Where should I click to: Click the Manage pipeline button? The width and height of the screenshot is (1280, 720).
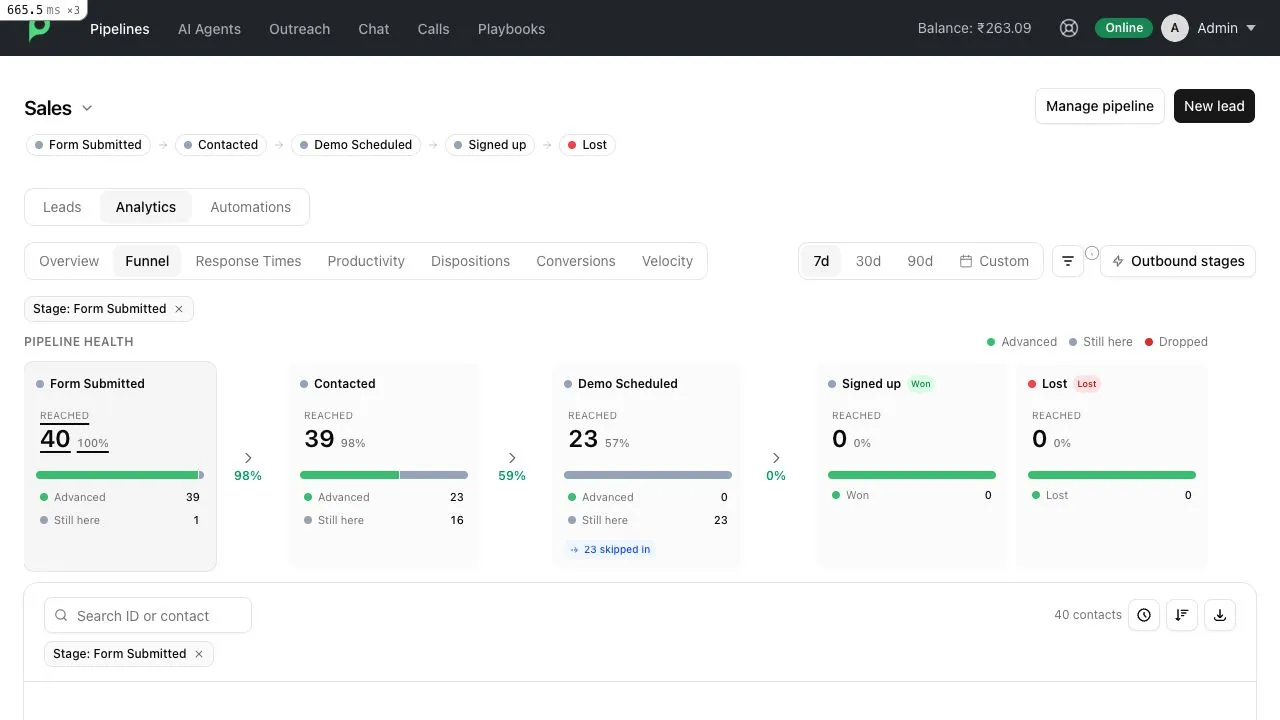pyautogui.click(x=1100, y=106)
